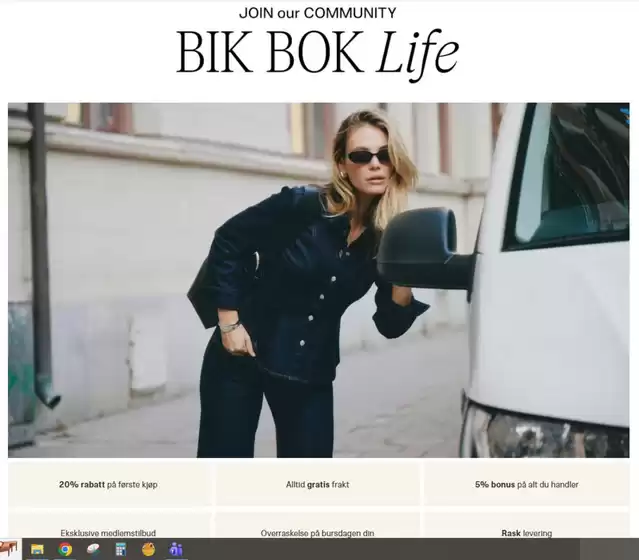Select the Overraskelse på bursdagen din tile
Screen dimensions: 639x560
[318, 526]
